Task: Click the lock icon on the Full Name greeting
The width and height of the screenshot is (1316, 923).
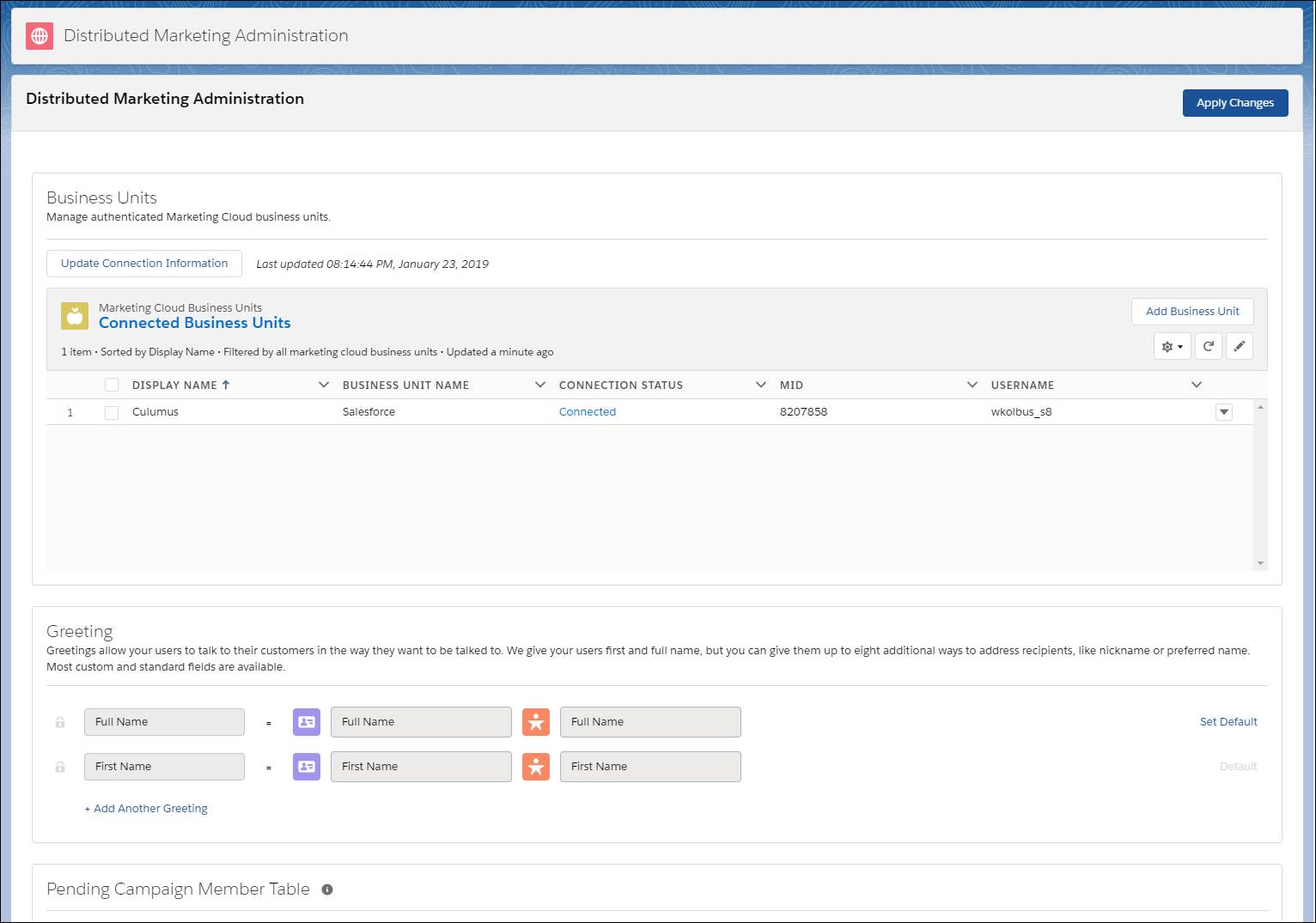Action: [59, 722]
